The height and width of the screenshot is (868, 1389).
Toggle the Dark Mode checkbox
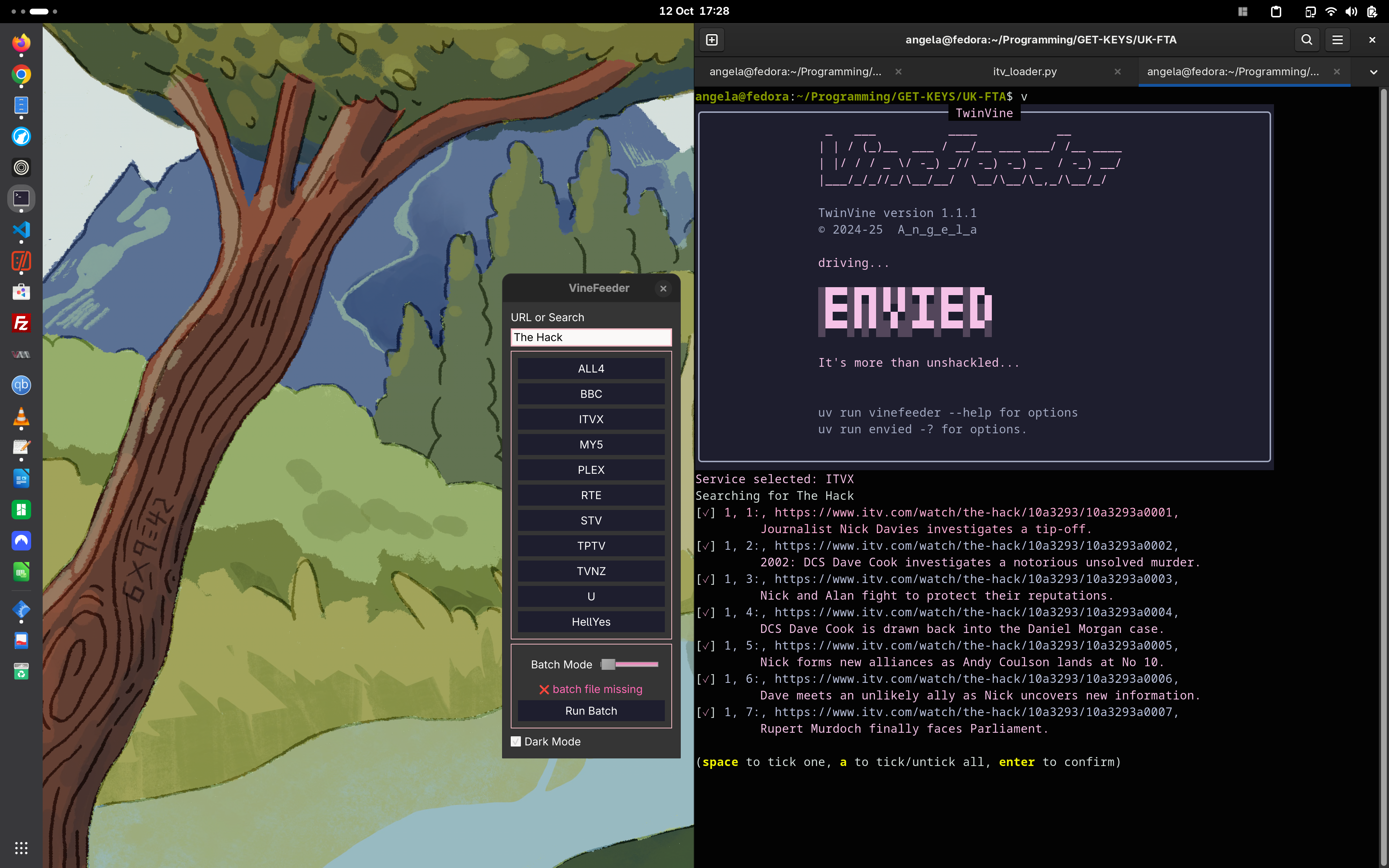click(x=516, y=741)
